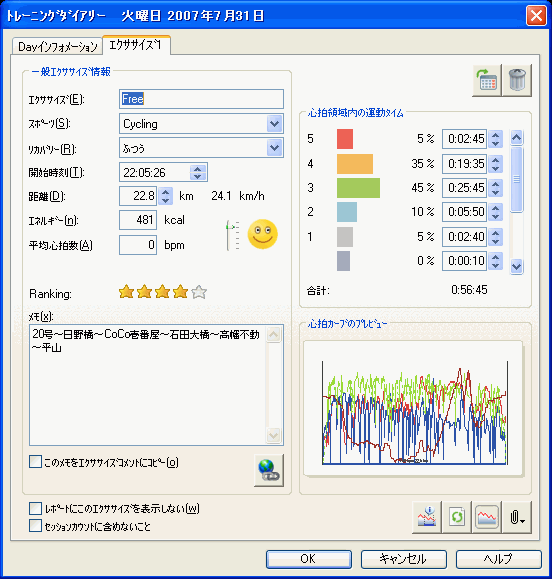
Task: Click the paperclip attachment icon
Action: (517, 517)
